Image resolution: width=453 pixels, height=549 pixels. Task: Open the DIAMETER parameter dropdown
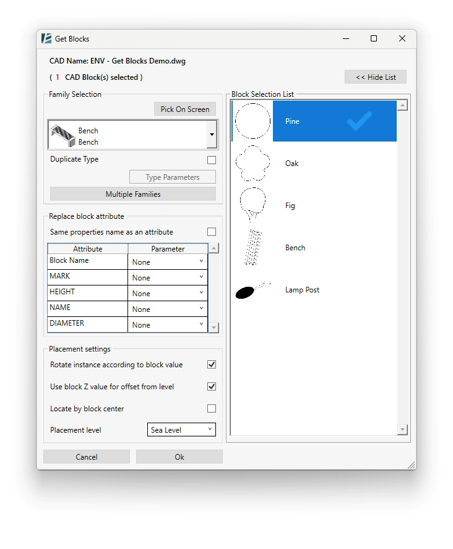(x=168, y=325)
